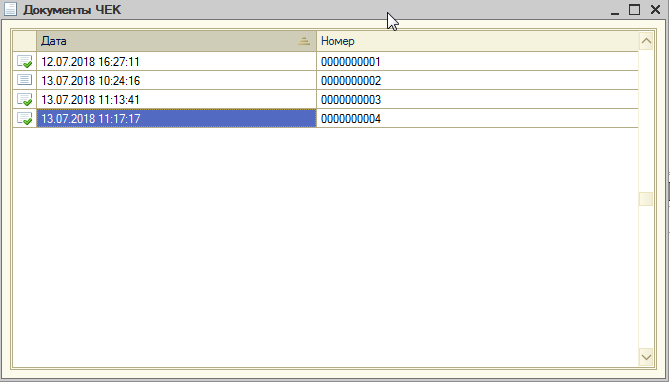670x383 pixels.
Task: Select number cell 0000000004
Action: pyautogui.click(x=477, y=118)
